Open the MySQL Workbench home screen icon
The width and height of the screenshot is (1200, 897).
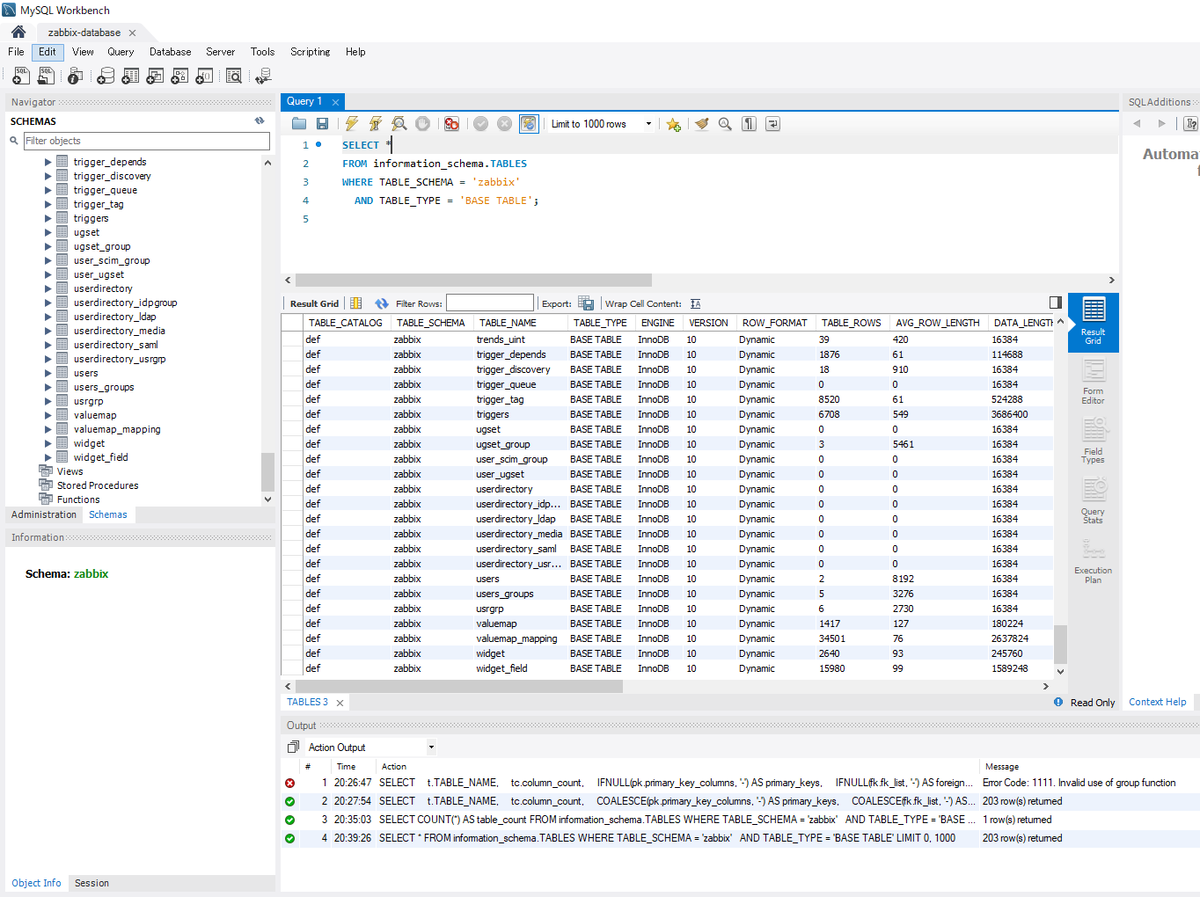(17, 32)
